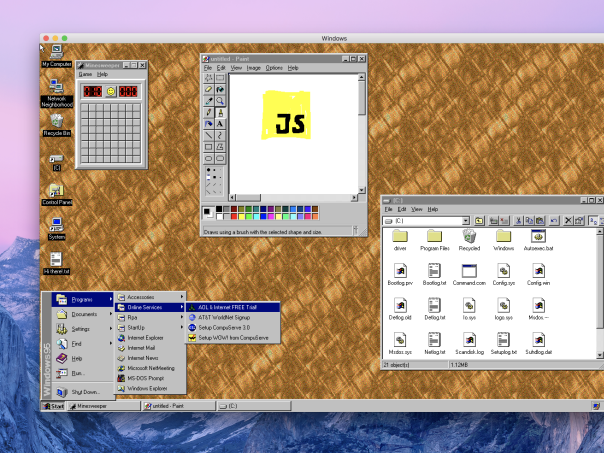Pick the Text tool in Paint
604x453 pixels.
219,124
